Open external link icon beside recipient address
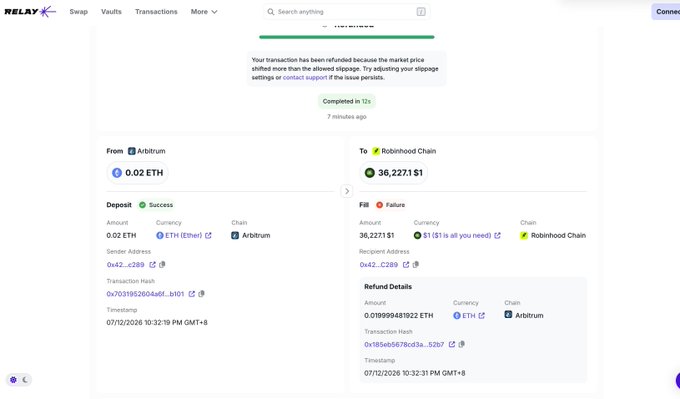 406,265
